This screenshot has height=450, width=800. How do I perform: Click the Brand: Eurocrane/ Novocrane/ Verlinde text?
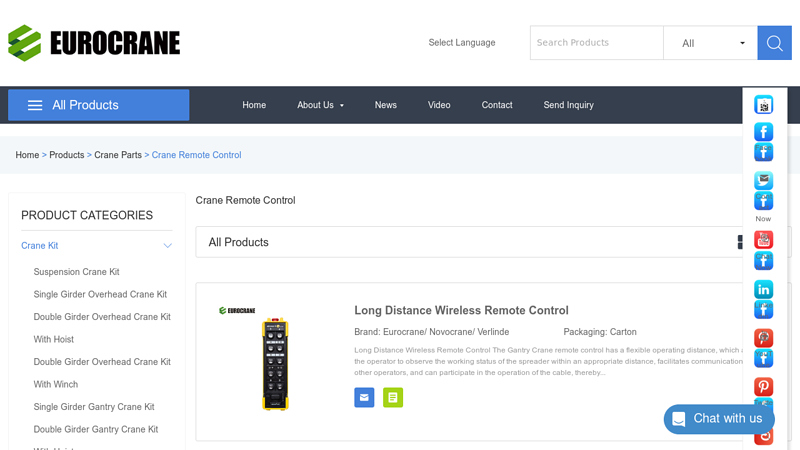point(432,332)
